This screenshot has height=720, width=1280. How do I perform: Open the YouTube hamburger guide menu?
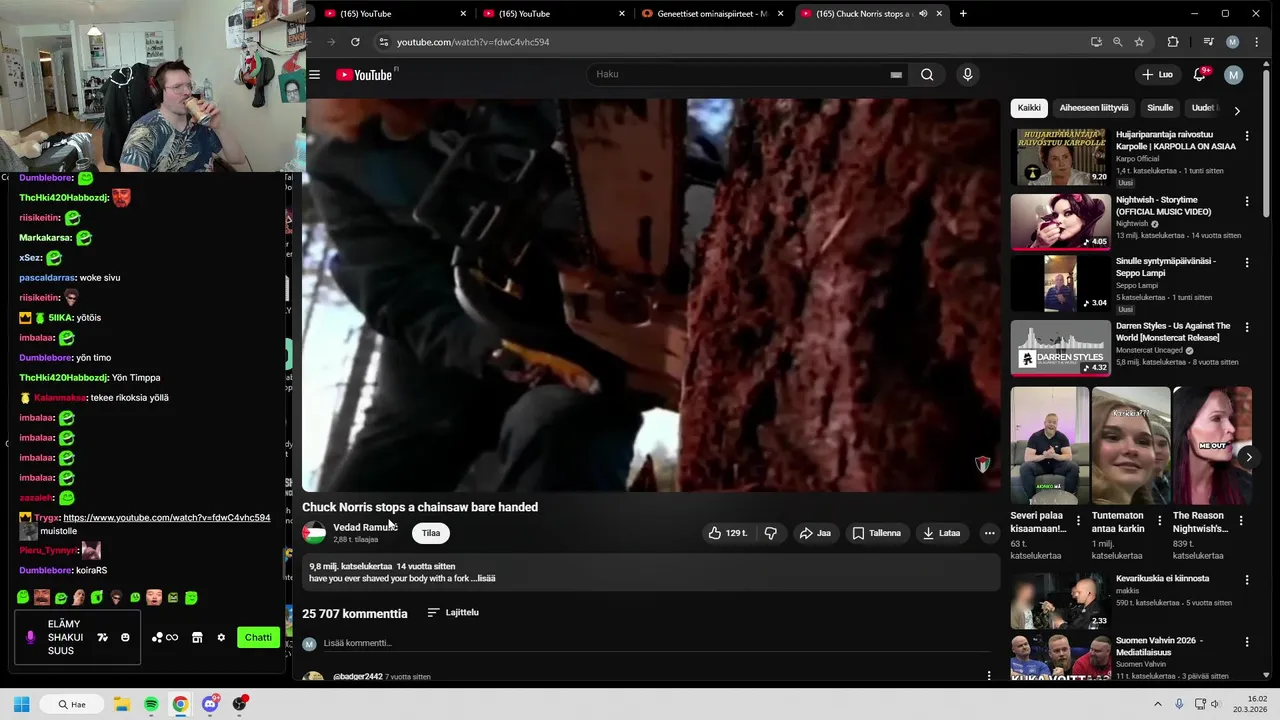point(314,75)
